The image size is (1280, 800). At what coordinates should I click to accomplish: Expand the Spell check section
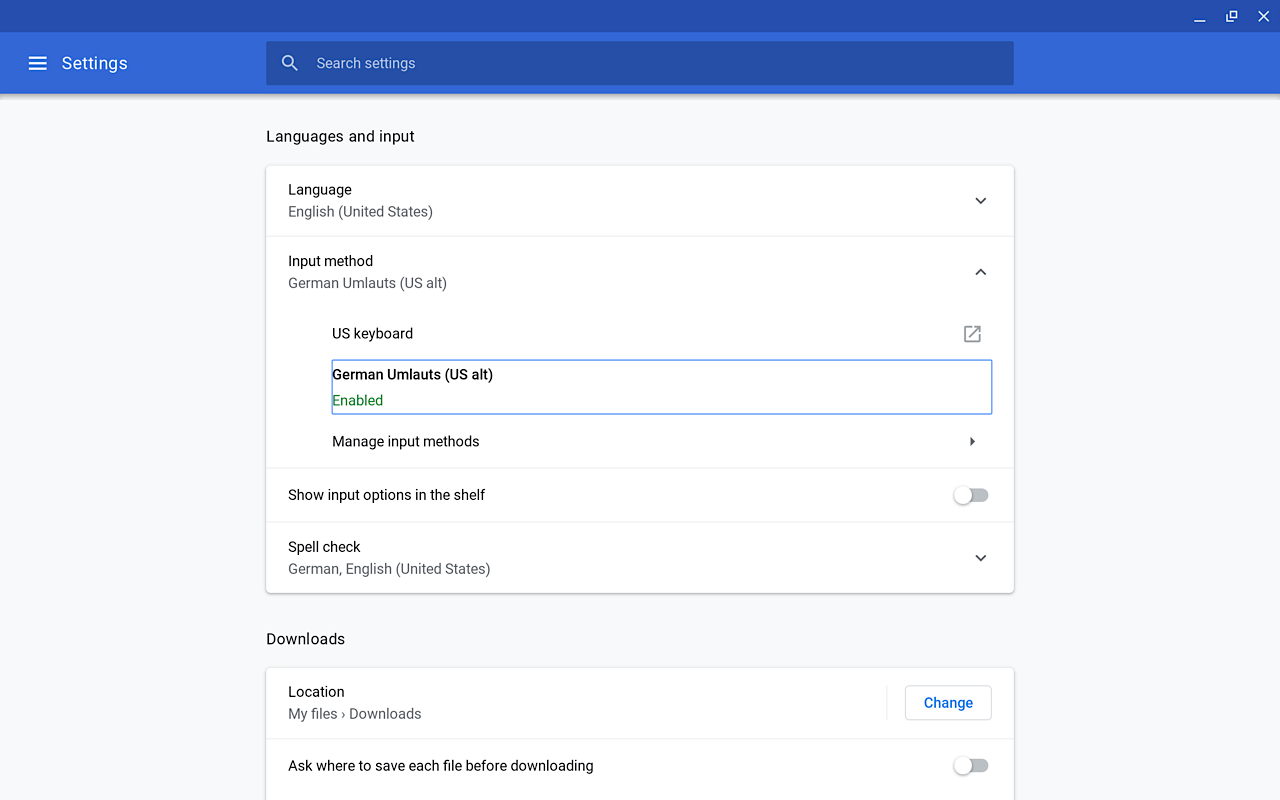point(980,558)
